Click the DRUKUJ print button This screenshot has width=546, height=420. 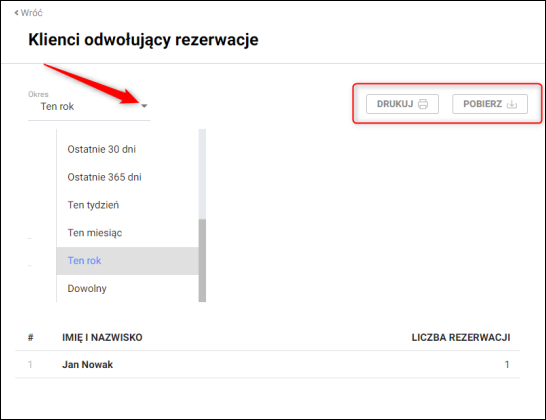[402, 104]
